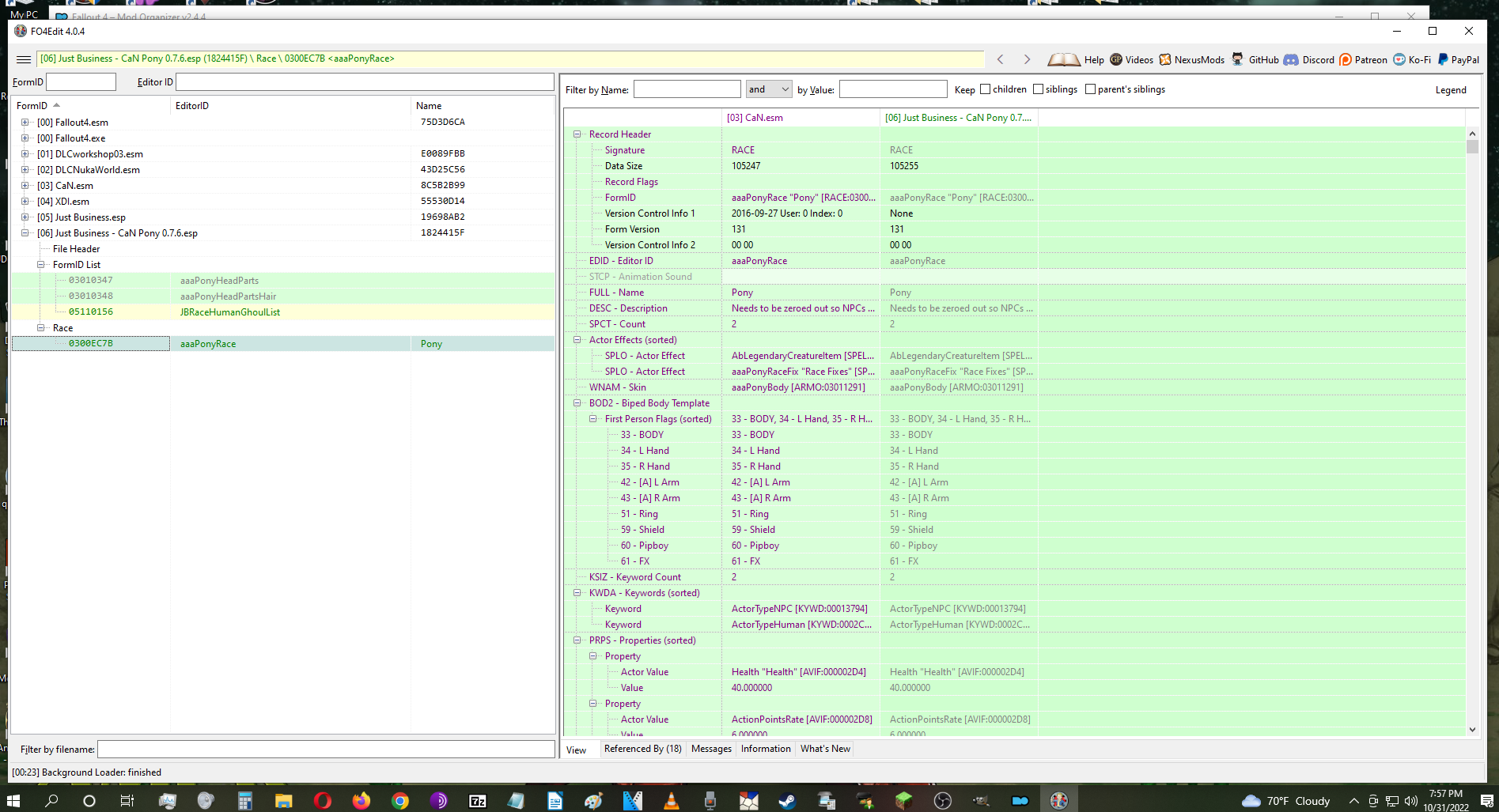This screenshot has height=812, width=1499.
Task: Enable Keep siblings checkbox
Action: pyautogui.click(x=1038, y=89)
